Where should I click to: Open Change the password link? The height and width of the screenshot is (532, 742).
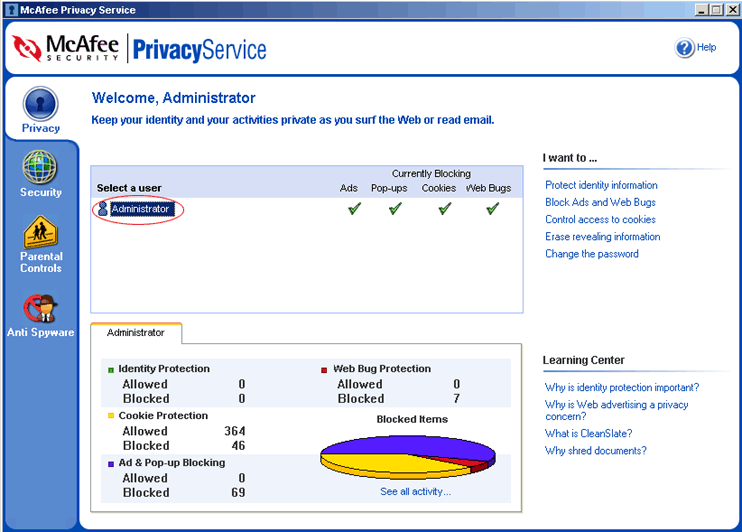592,254
